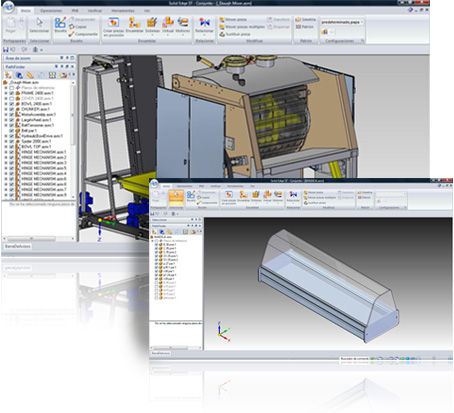
Task: Click the Patrón command in Dough Mixer window
Action: click(x=305, y=27)
